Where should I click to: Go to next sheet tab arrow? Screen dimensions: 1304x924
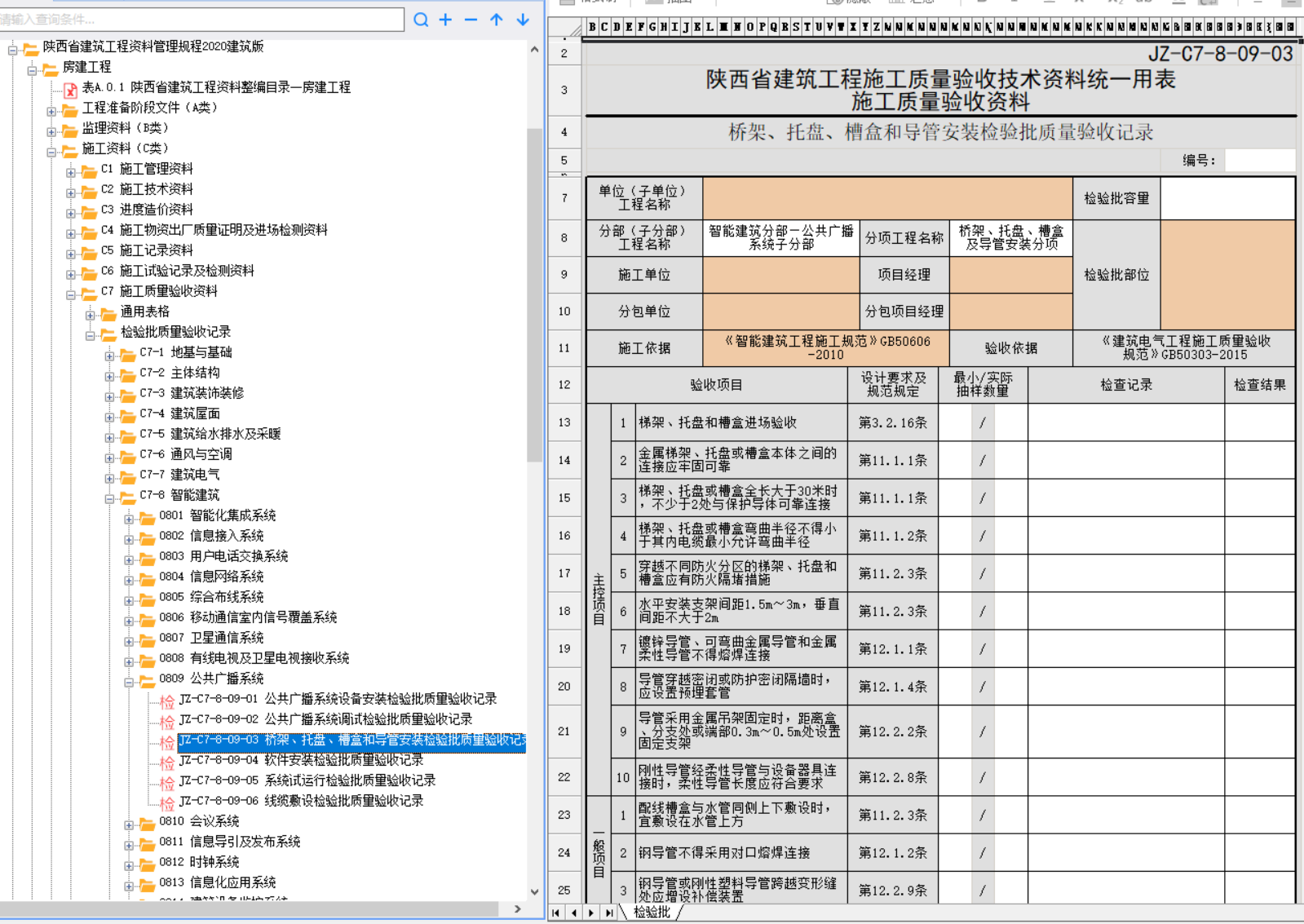pyautogui.click(x=591, y=913)
